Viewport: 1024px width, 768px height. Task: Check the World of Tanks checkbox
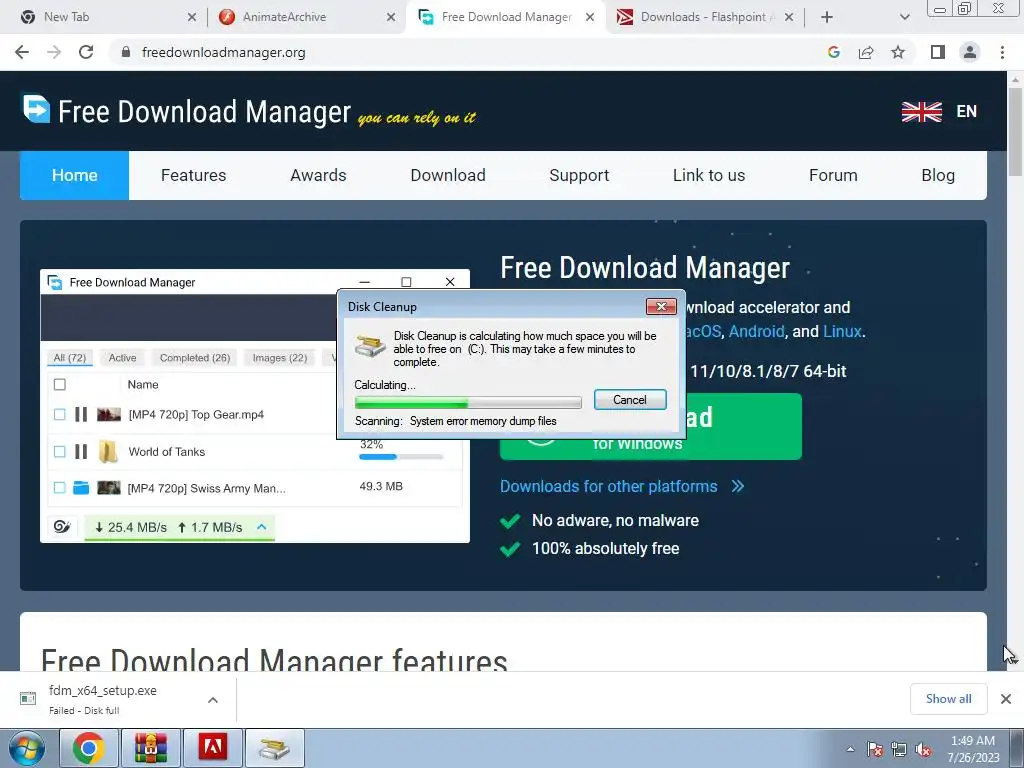[59, 451]
